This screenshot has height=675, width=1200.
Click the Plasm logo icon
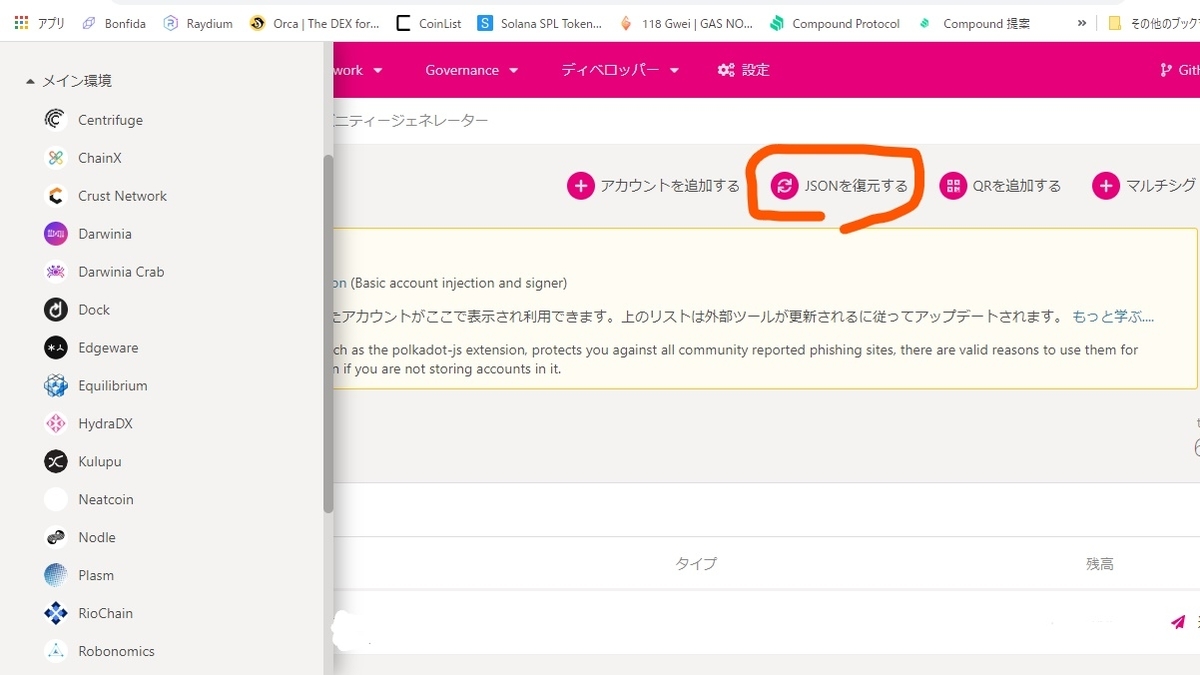56,576
